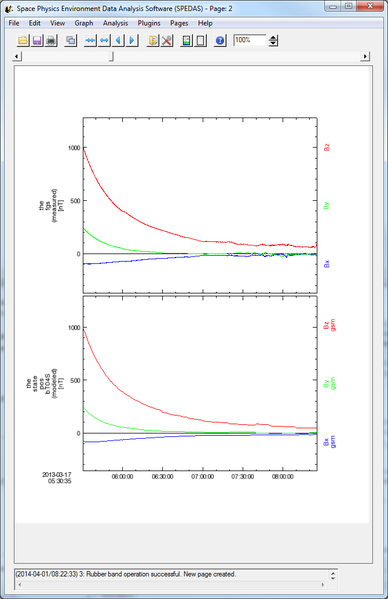
Task: Print the page with the printer icon
Action: coord(51,40)
